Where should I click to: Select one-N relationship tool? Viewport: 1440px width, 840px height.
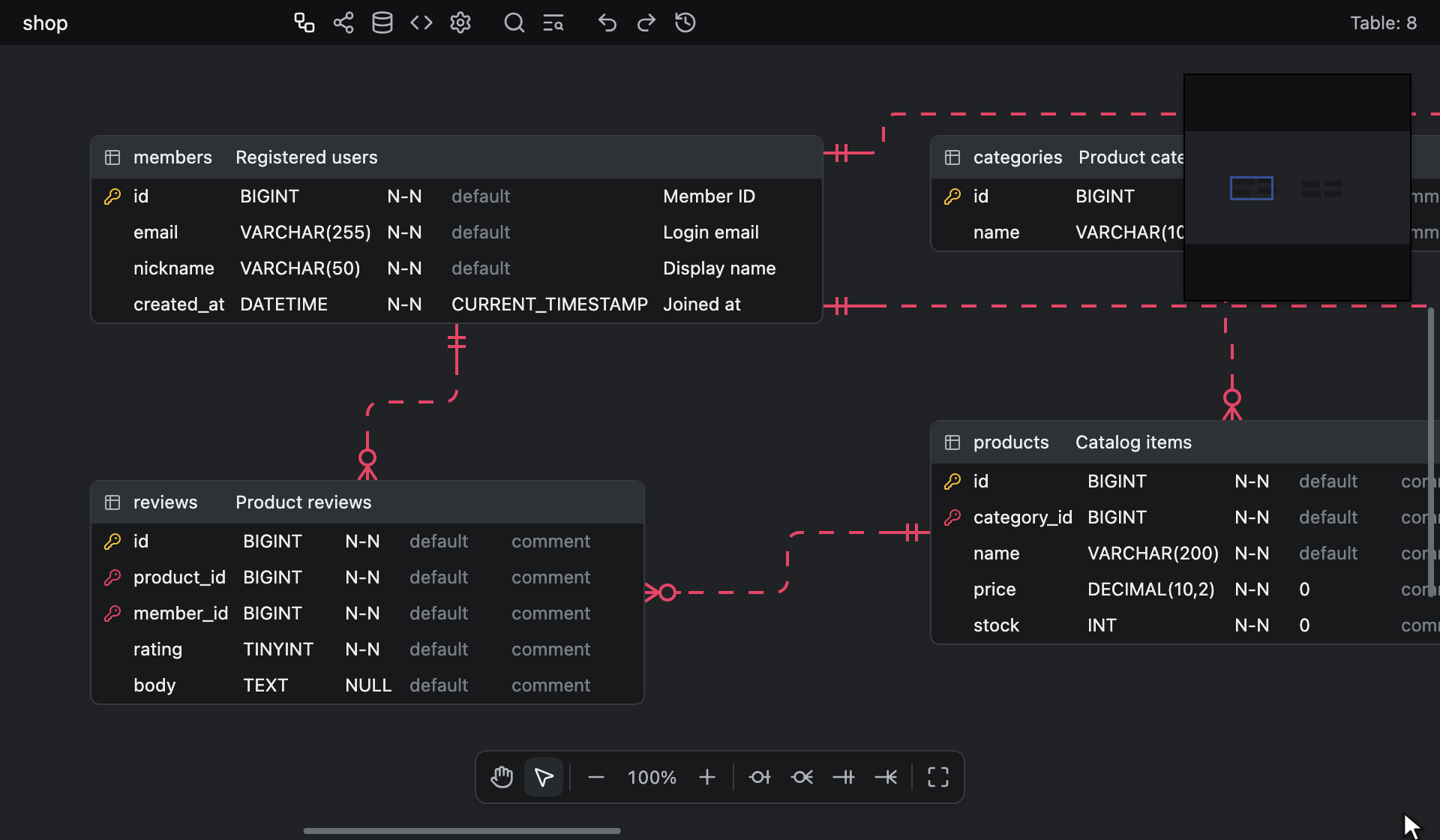pos(886,777)
